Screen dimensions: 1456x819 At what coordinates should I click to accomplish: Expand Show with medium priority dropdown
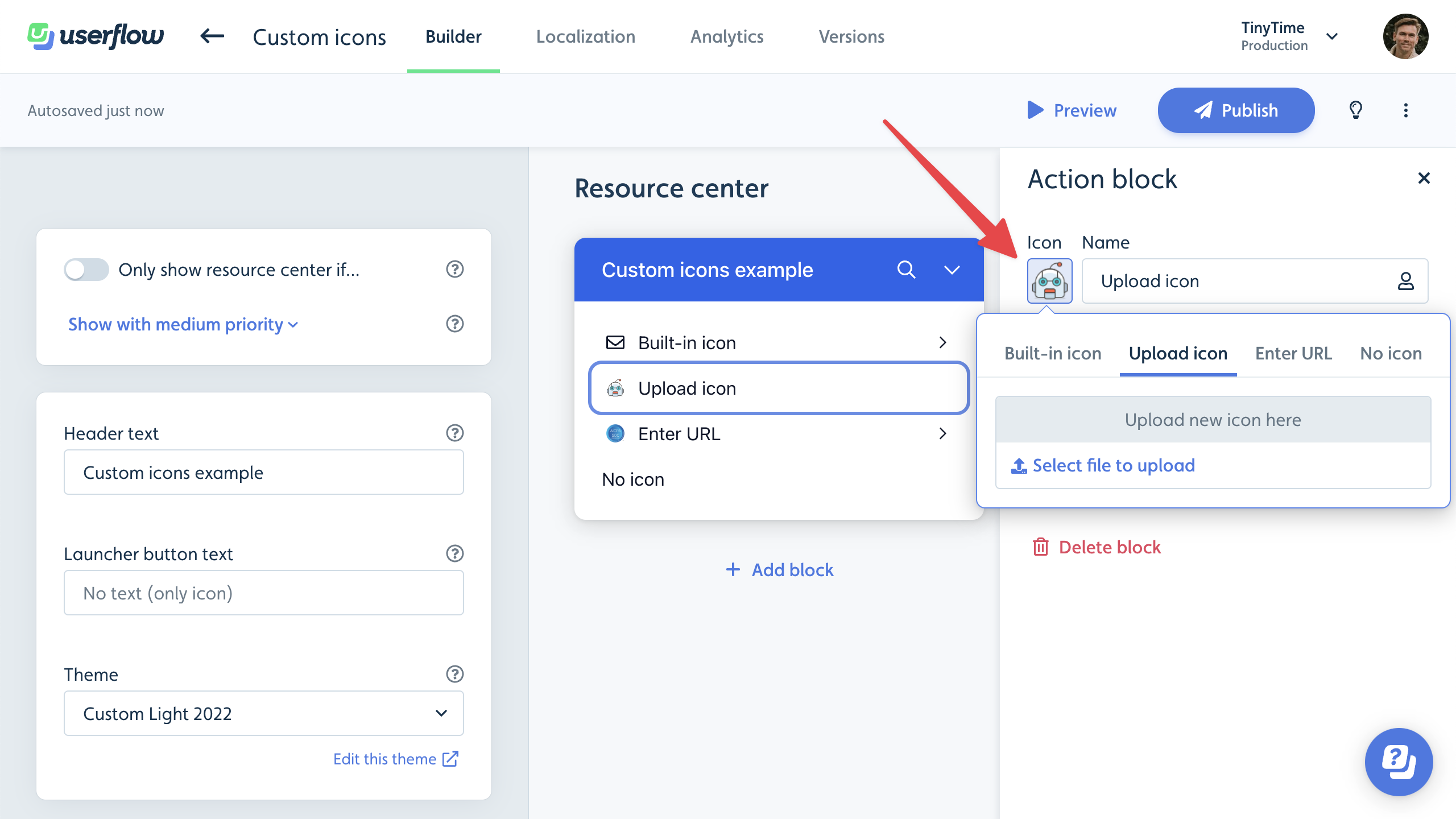pyautogui.click(x=183, y=324)
